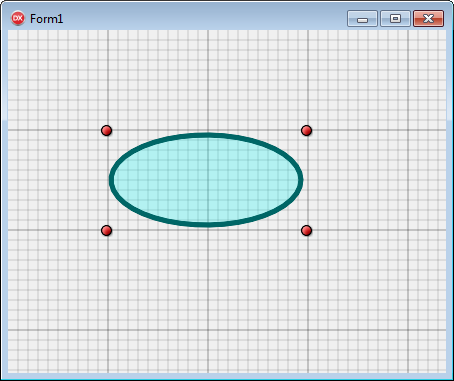This screenshot has width=454, height=381.
Task: Click the topmost point of the ellipse outline
Action: coord(206,135)
